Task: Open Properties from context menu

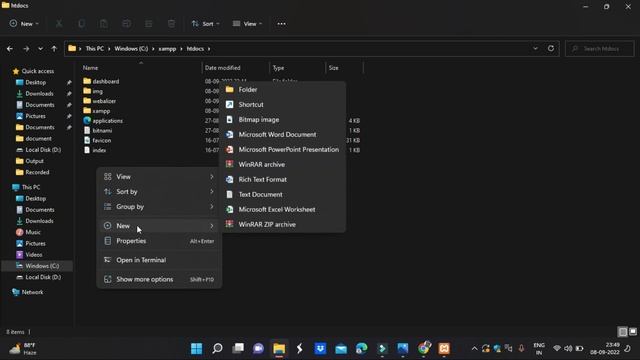Action: (x=159, y=241)
